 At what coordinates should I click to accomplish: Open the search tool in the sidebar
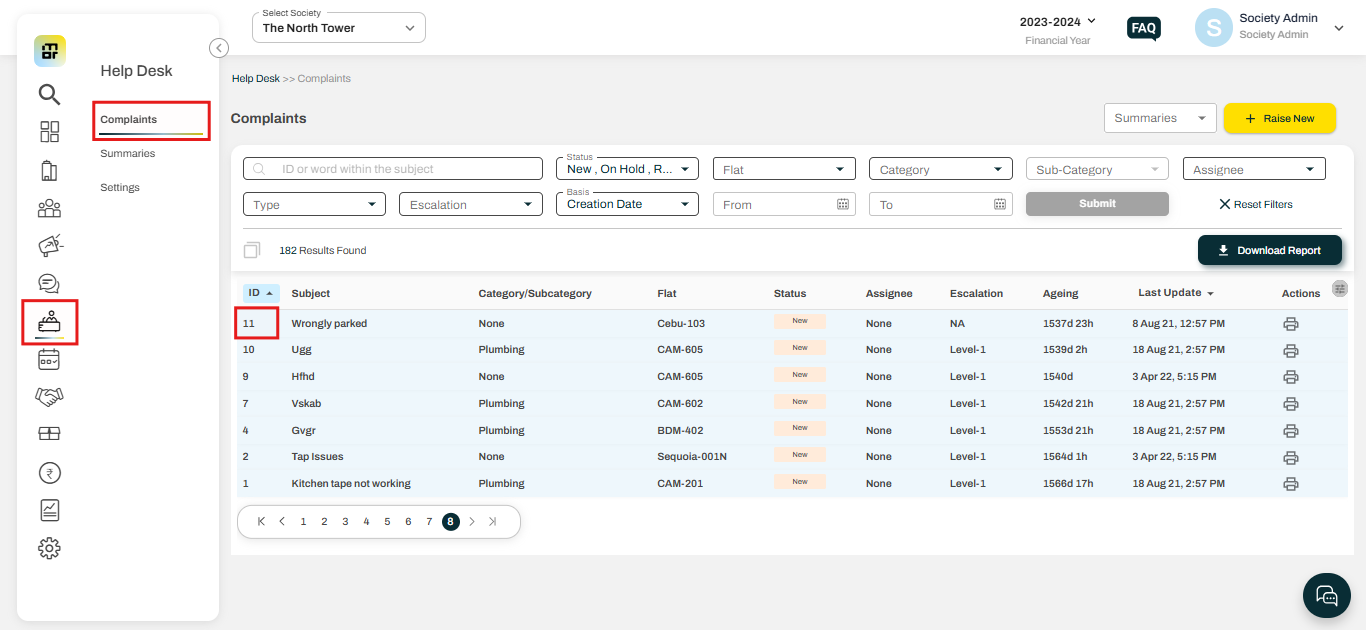(x=48, y=94)
